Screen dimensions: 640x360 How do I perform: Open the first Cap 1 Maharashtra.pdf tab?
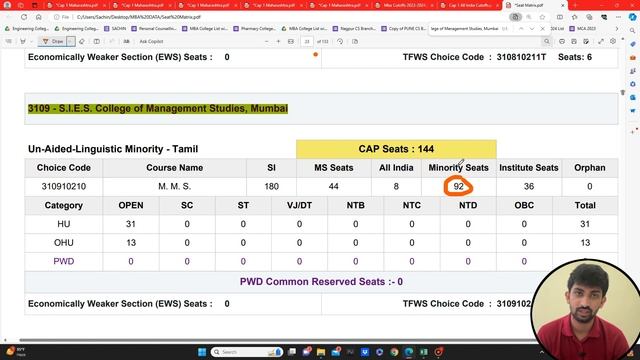pos(77,5)
